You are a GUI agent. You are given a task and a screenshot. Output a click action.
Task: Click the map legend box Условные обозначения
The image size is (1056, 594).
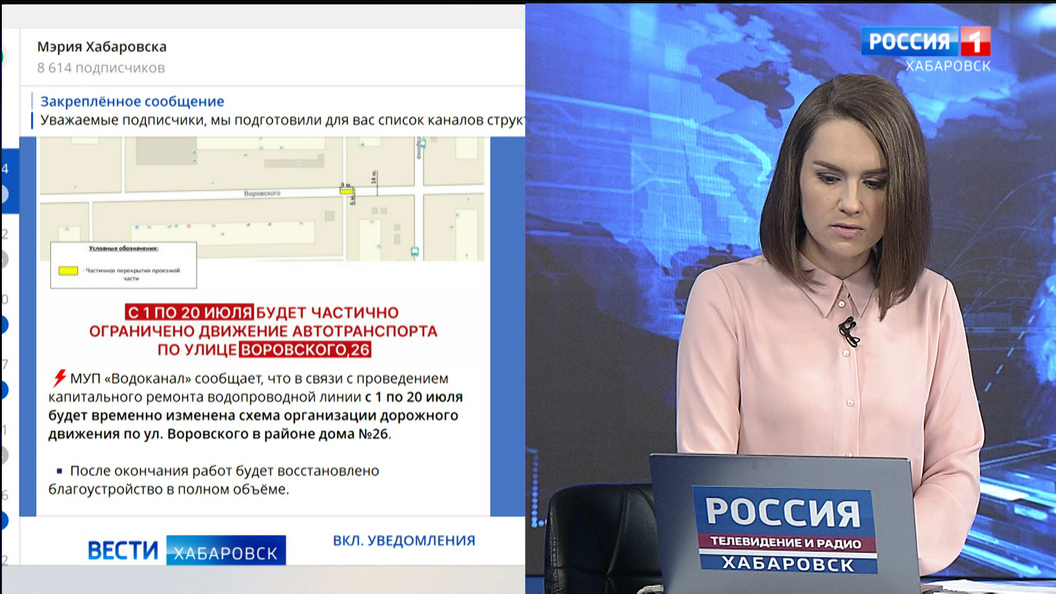124,265
